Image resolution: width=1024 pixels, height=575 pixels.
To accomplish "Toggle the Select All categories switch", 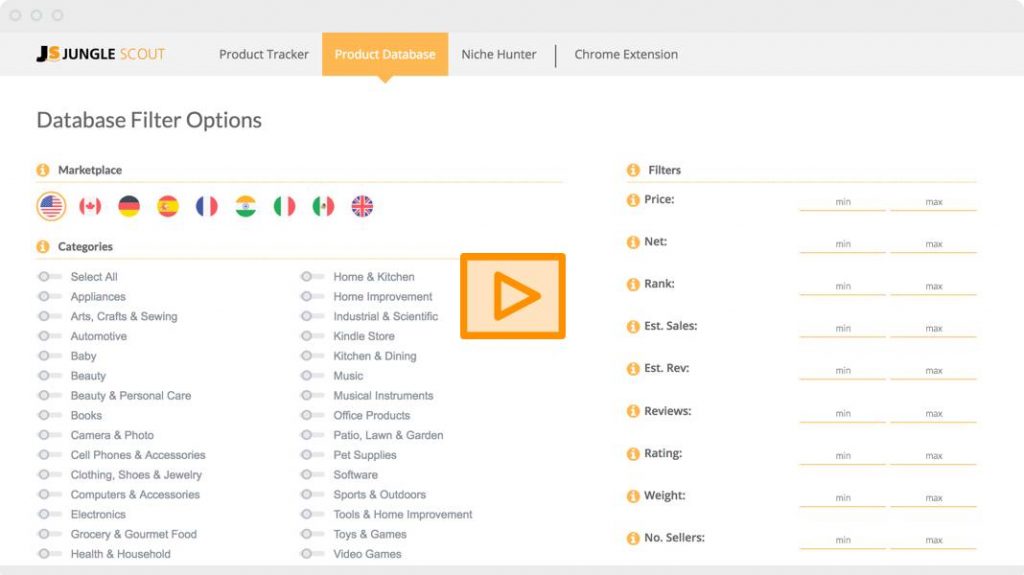I will 50,276.
